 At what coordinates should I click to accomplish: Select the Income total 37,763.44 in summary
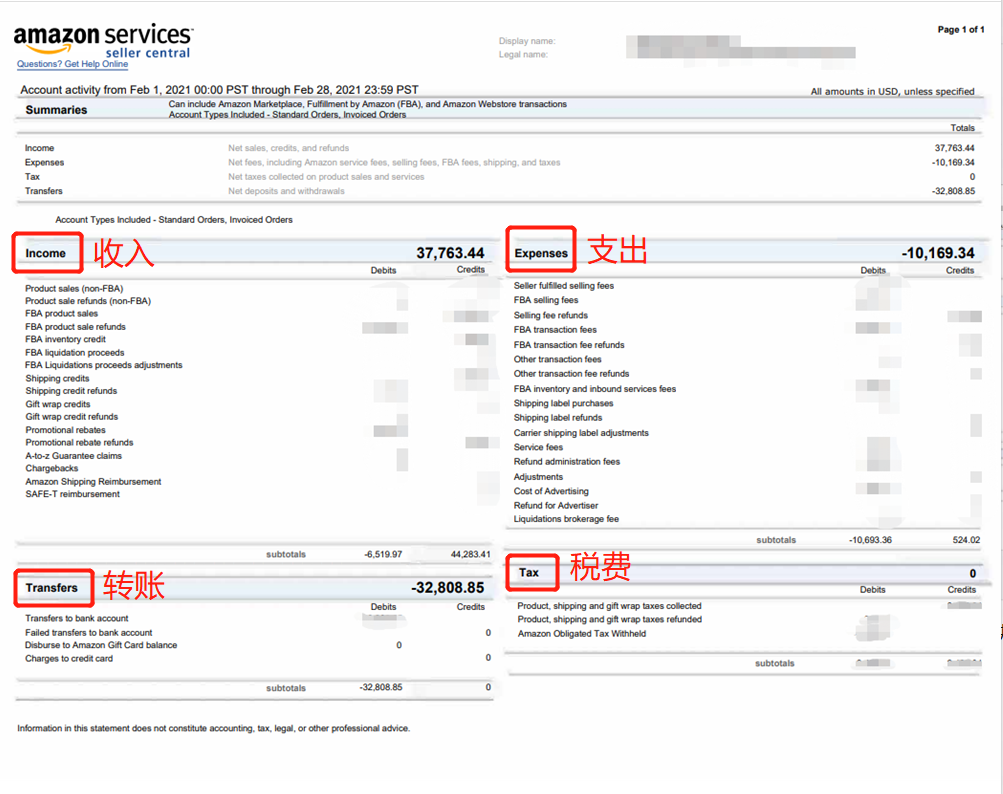954,148
